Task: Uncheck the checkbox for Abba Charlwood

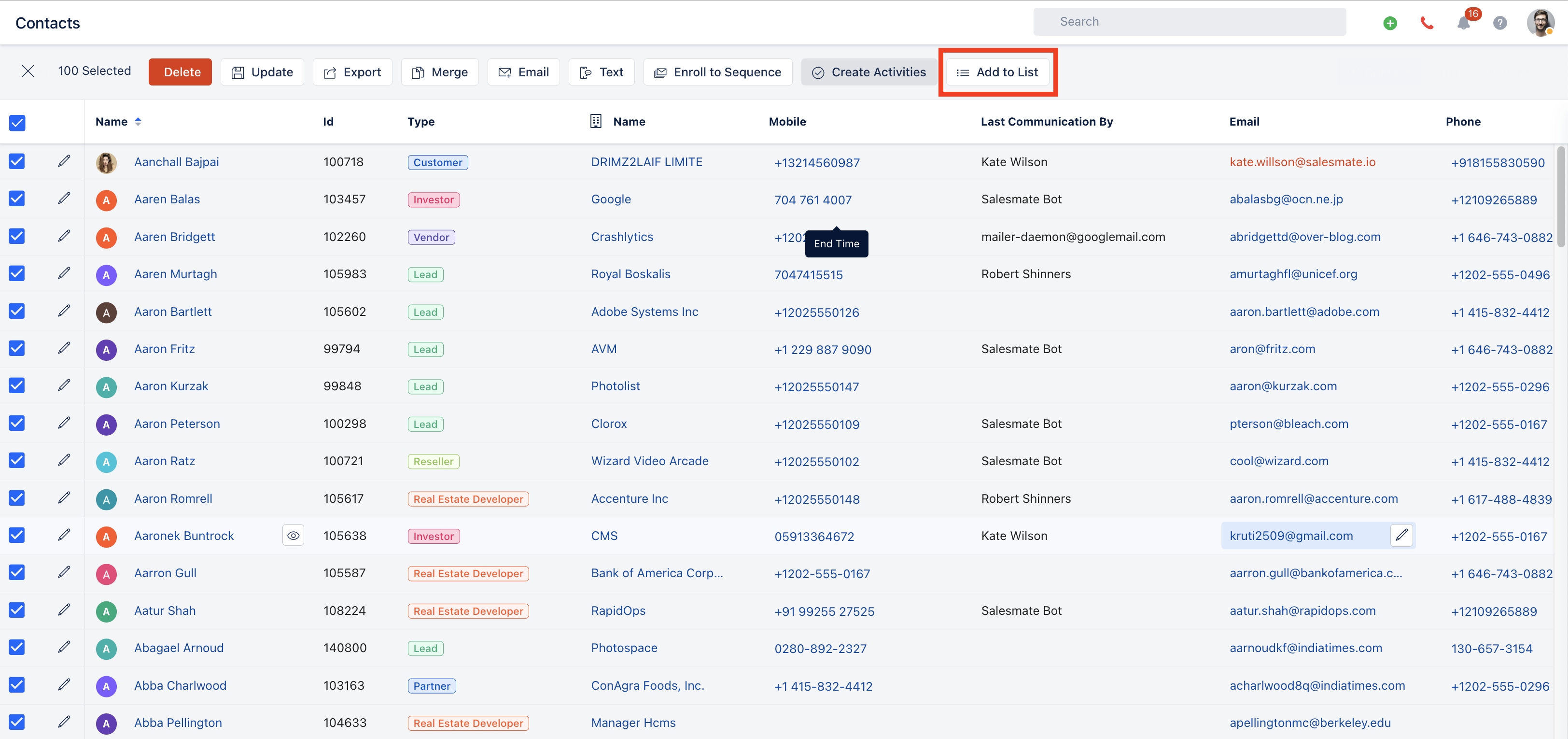Action: tap(16, 685)
